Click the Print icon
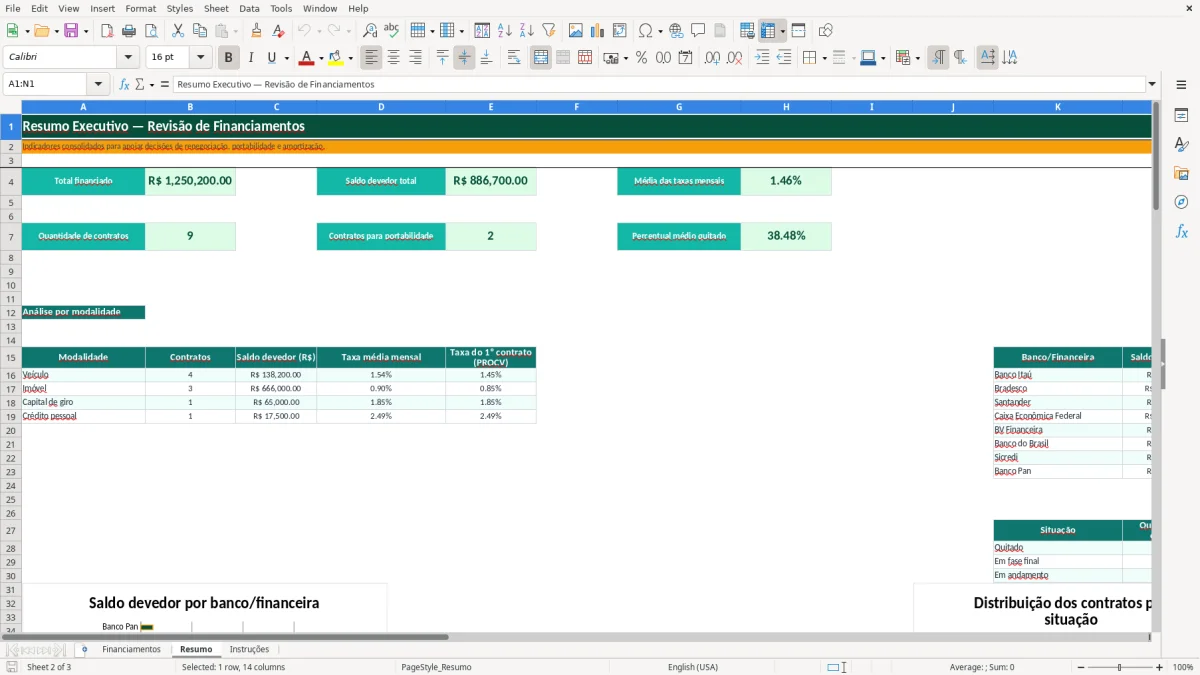The width and height of the screenshot is (1200, 675). [x=129, y=31]
